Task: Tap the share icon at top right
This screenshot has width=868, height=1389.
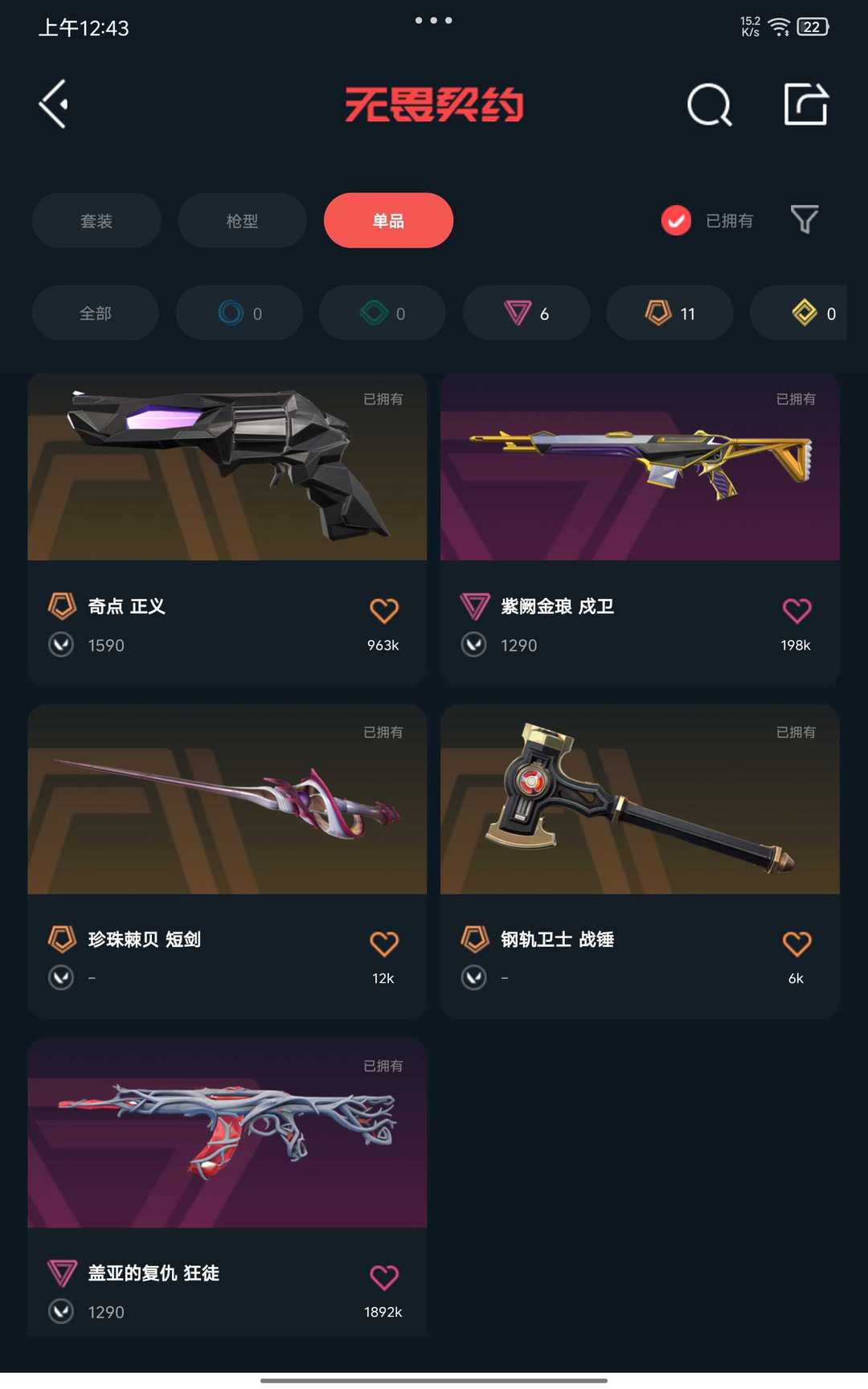Action: tap(806, 104)
